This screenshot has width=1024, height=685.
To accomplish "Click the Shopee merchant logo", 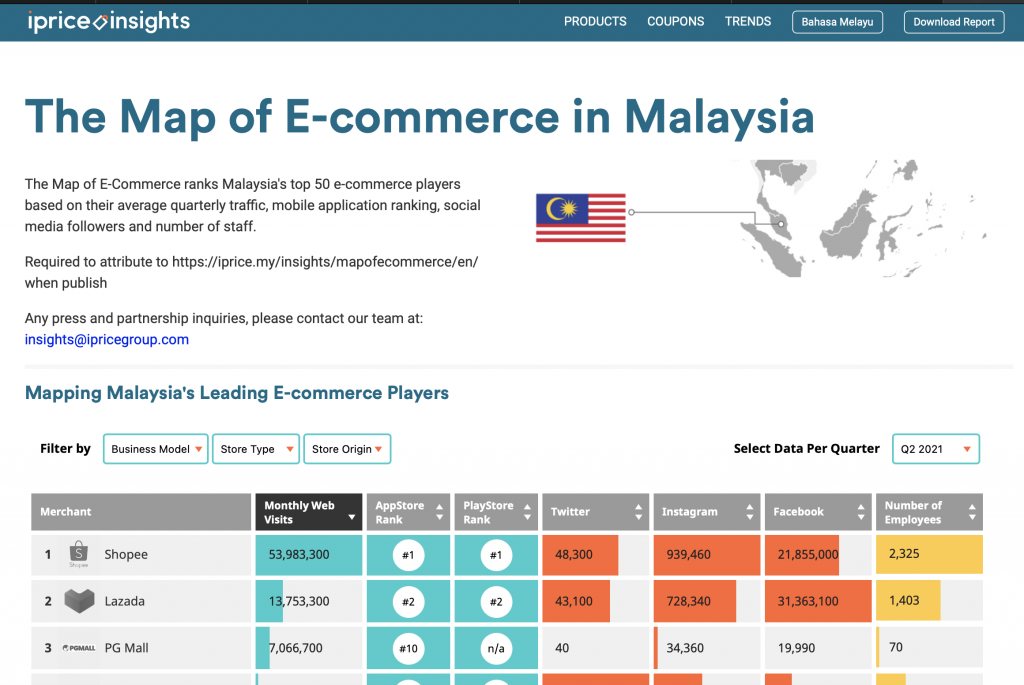I will (78, 554).
